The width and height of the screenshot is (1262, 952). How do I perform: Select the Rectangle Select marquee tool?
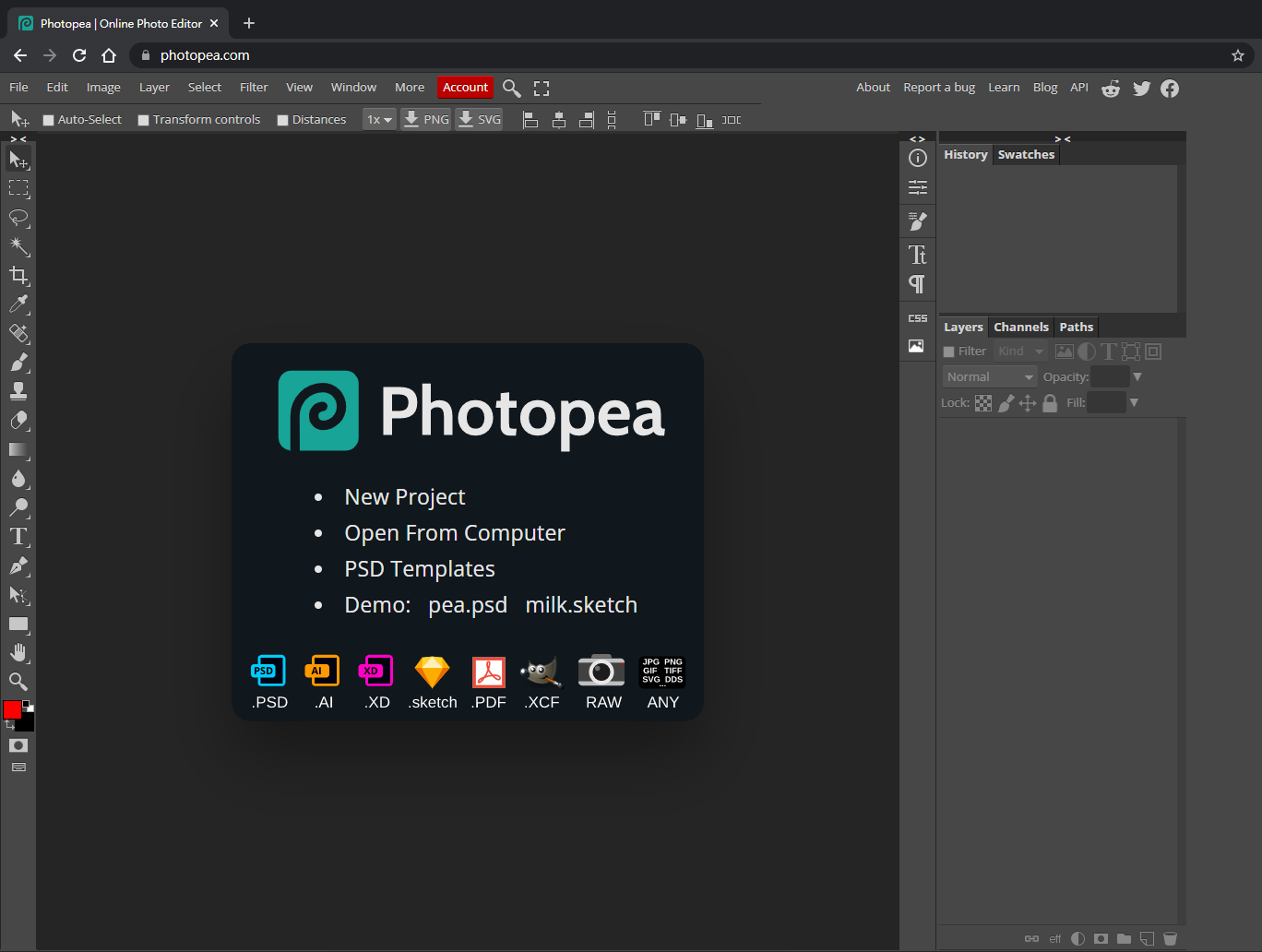(18, 189)
